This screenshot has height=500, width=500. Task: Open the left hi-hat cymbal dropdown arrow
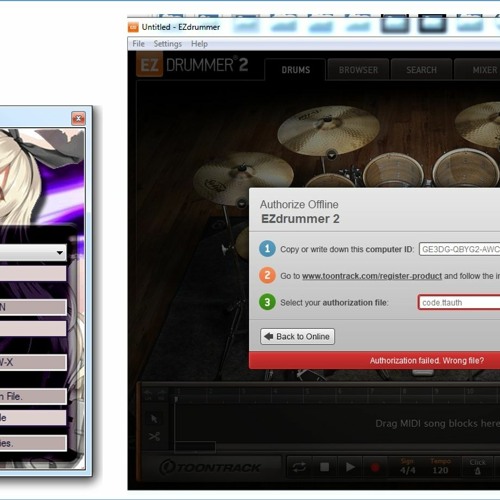pos(241,203)
